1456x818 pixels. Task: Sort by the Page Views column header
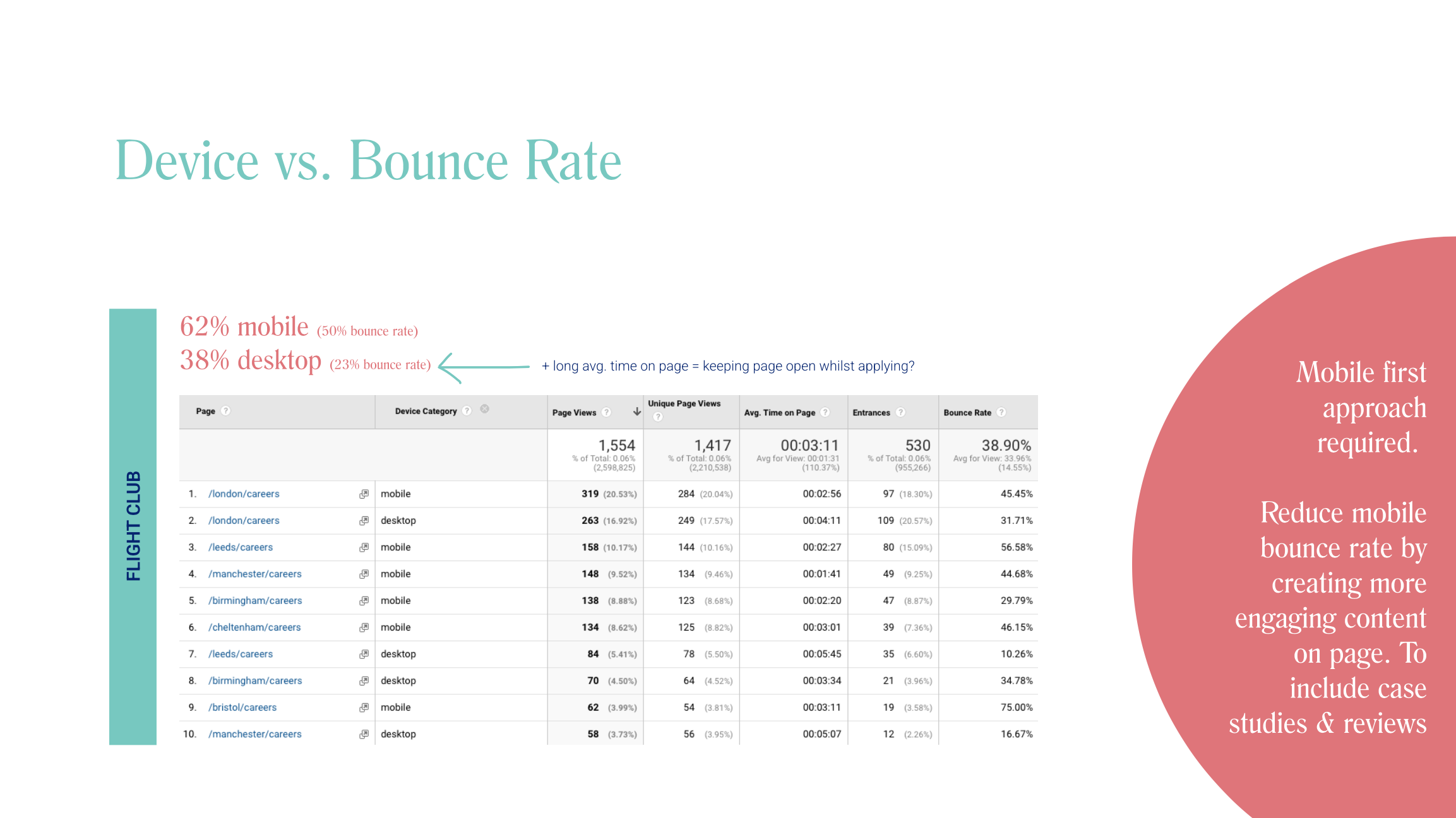[x=574, y=413]
